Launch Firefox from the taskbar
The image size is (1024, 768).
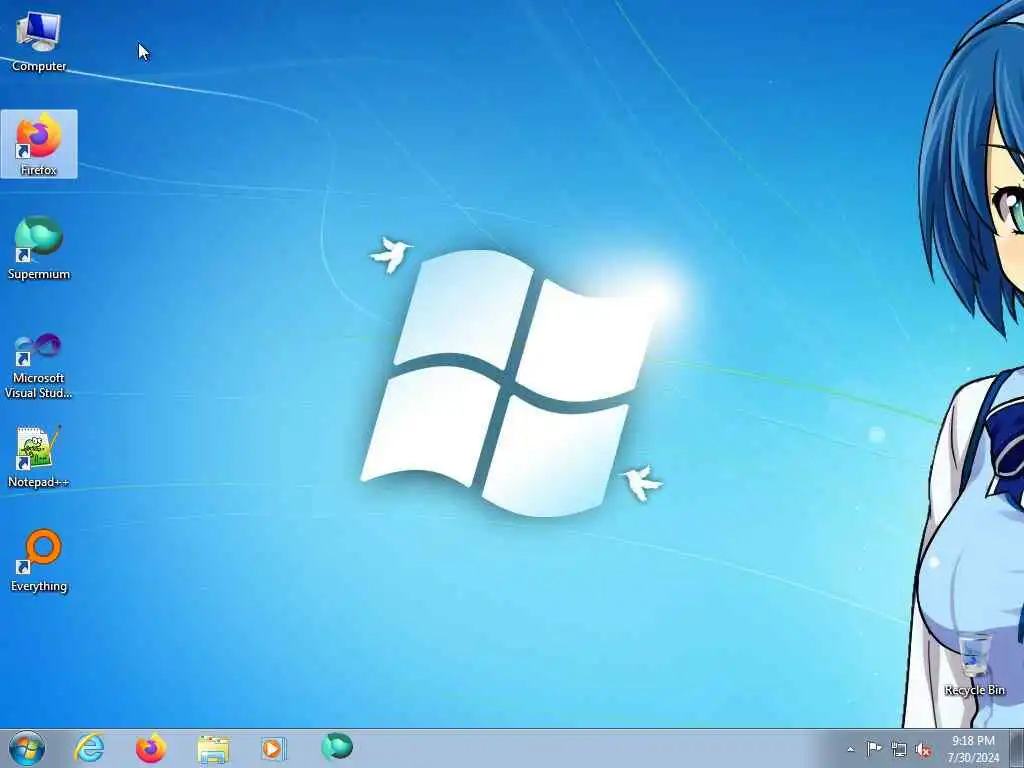(150, 748)
